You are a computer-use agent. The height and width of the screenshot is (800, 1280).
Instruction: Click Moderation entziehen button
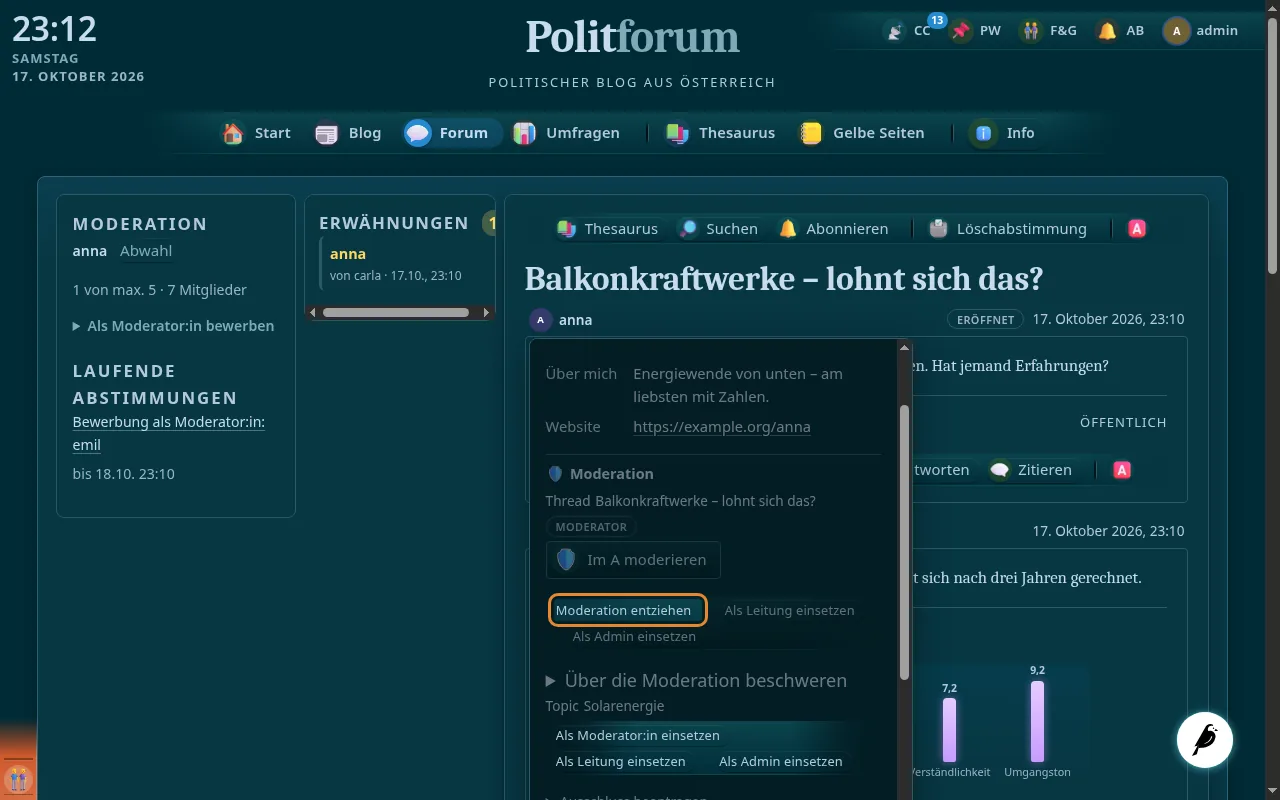pos(628,610)
